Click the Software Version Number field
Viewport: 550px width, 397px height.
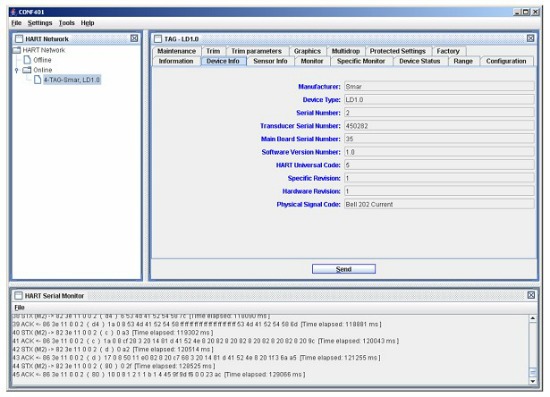click(439, 152)
